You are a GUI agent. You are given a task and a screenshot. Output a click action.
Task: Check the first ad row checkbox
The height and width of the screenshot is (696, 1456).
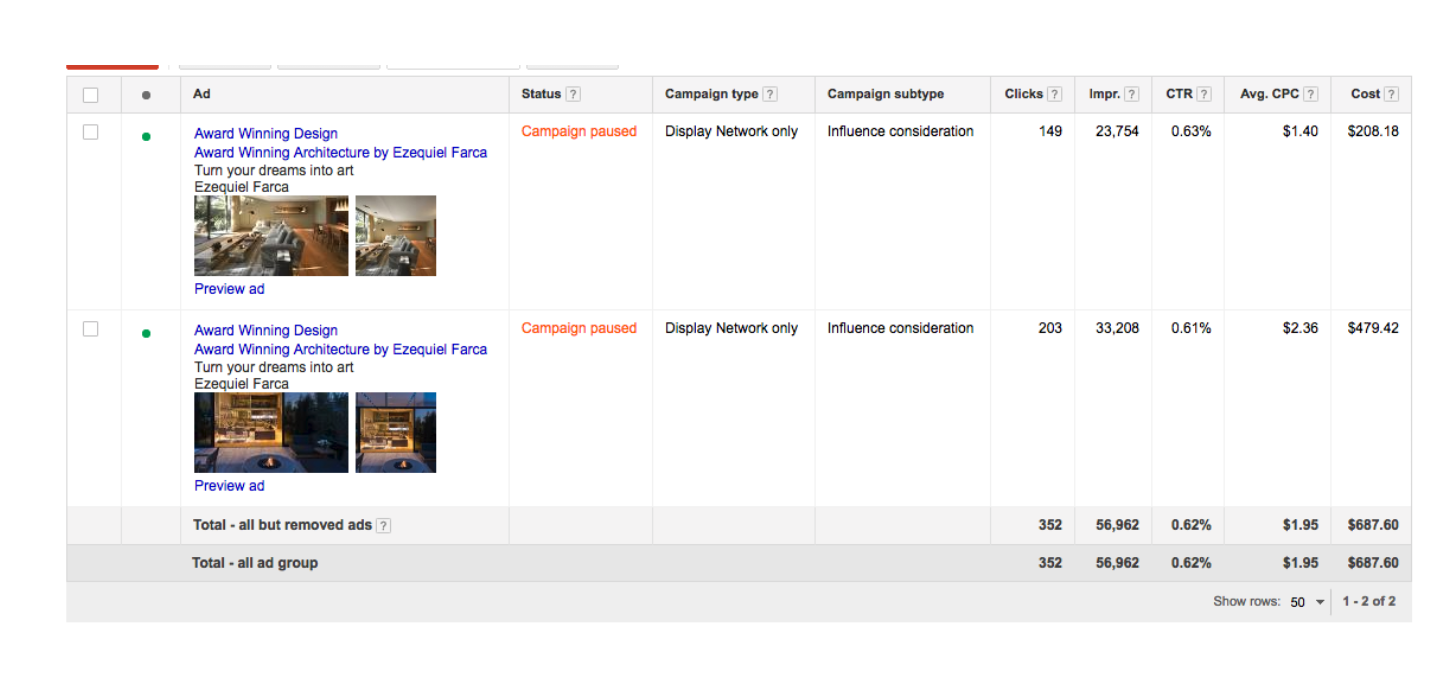[91, 132]
